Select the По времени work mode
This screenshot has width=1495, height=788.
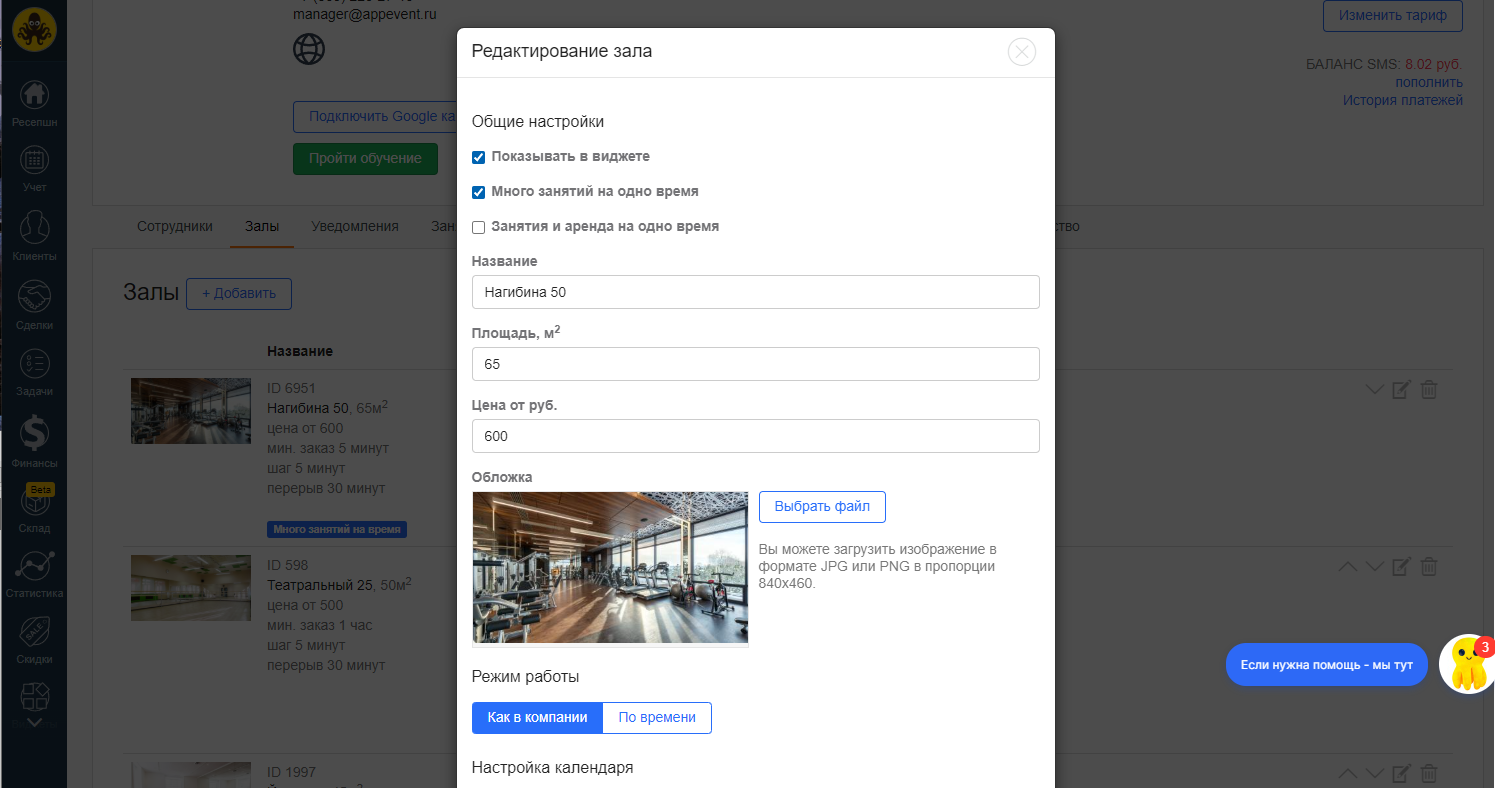pos(656,718)
